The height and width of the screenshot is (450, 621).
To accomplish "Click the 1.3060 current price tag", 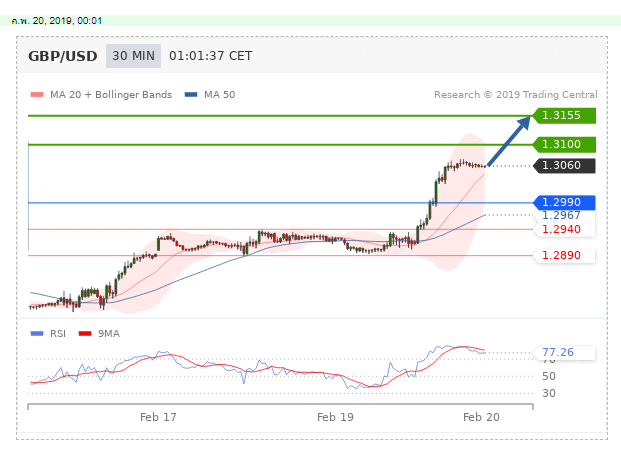I will click(564, 166).
